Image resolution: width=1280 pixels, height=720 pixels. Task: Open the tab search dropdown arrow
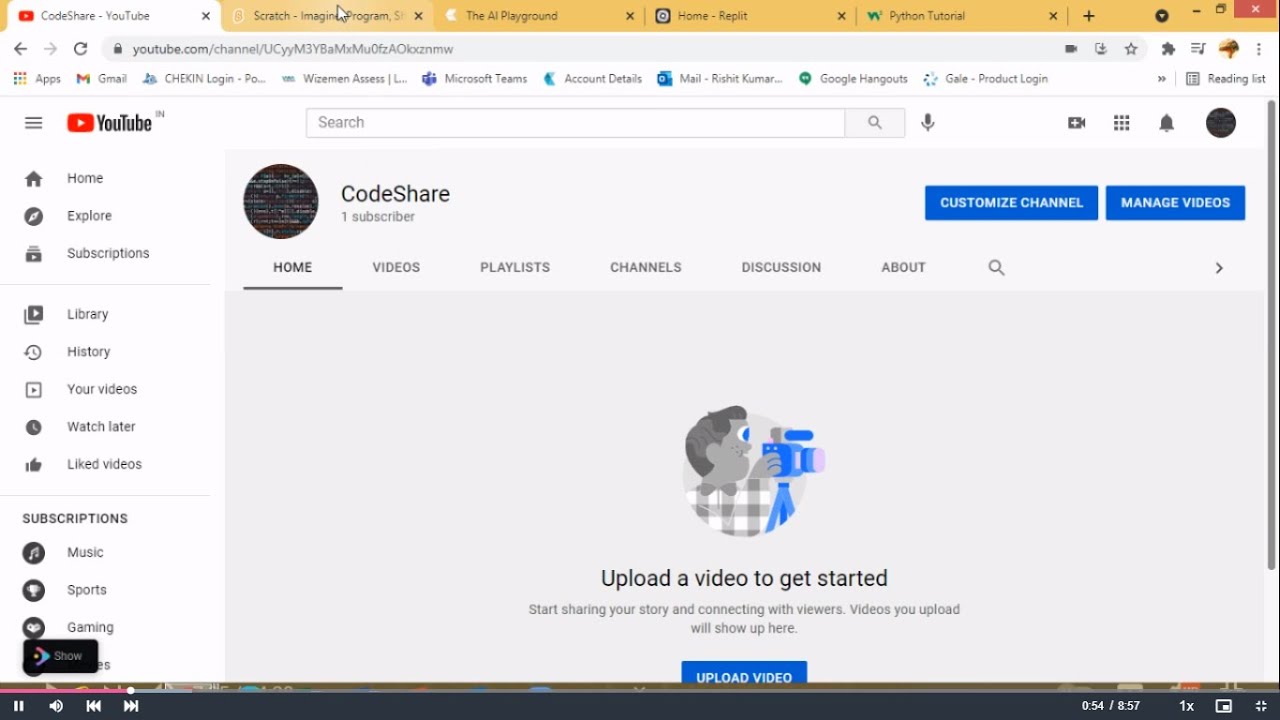[1161, 16]
